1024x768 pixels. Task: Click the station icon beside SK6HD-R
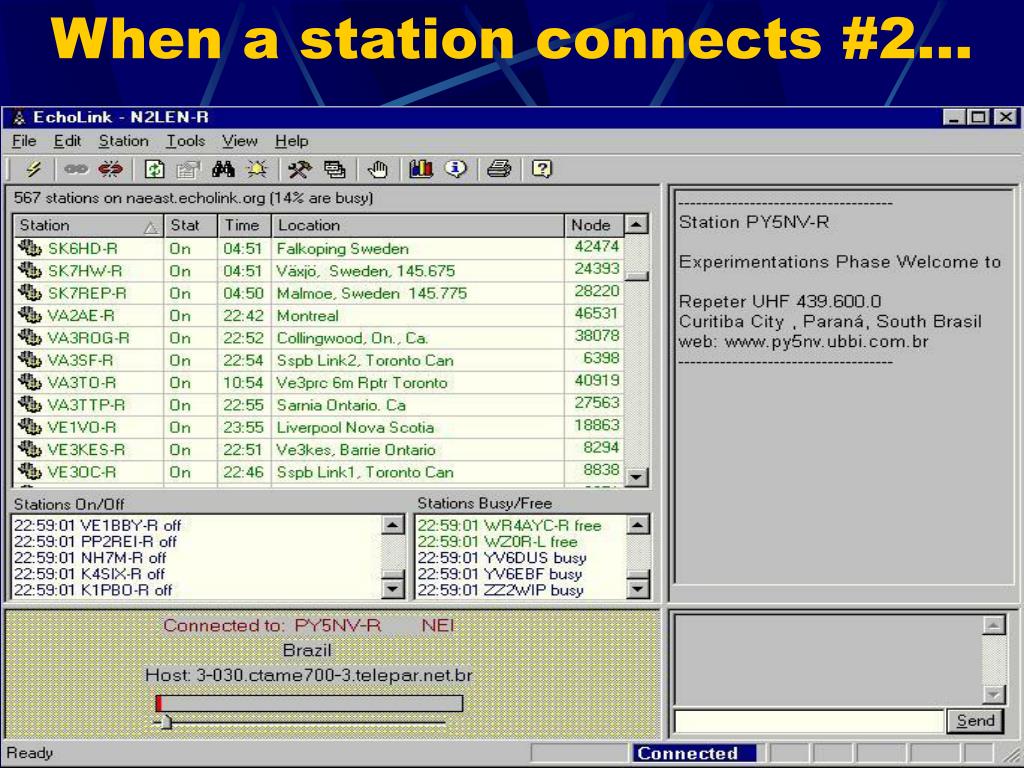click(x=29, y=248)
